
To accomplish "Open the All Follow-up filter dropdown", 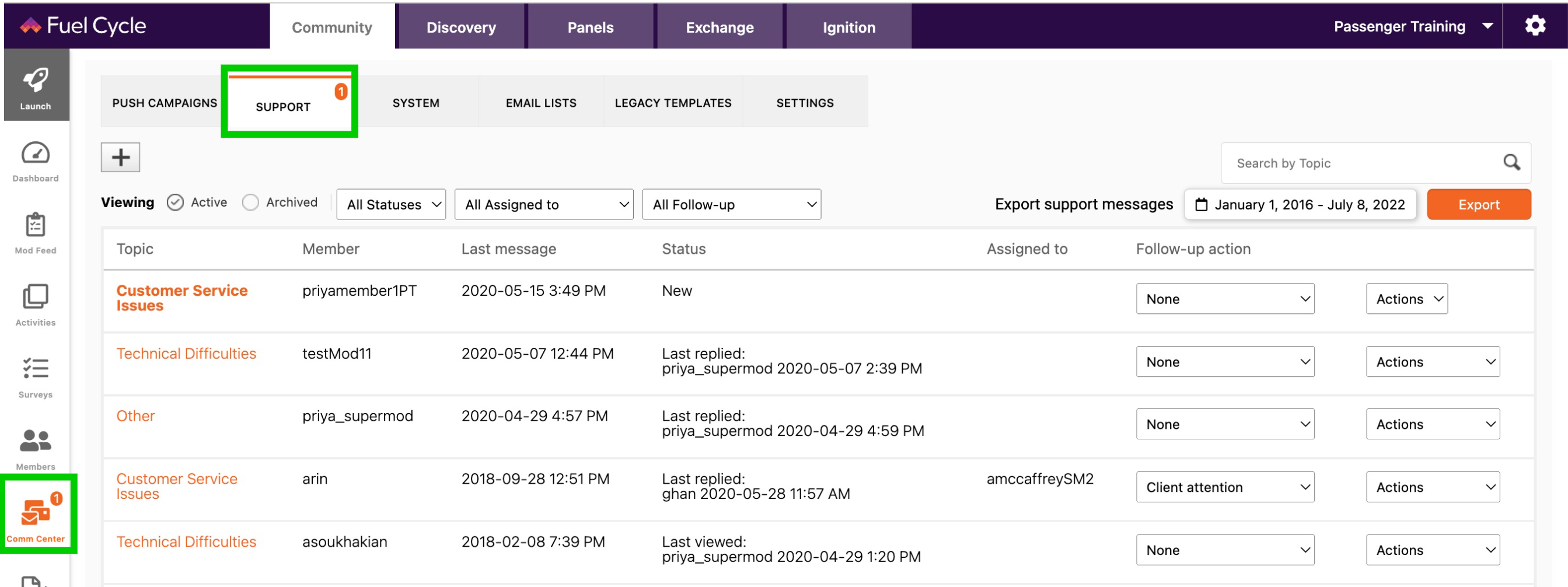I will click(x=731, y=205).
